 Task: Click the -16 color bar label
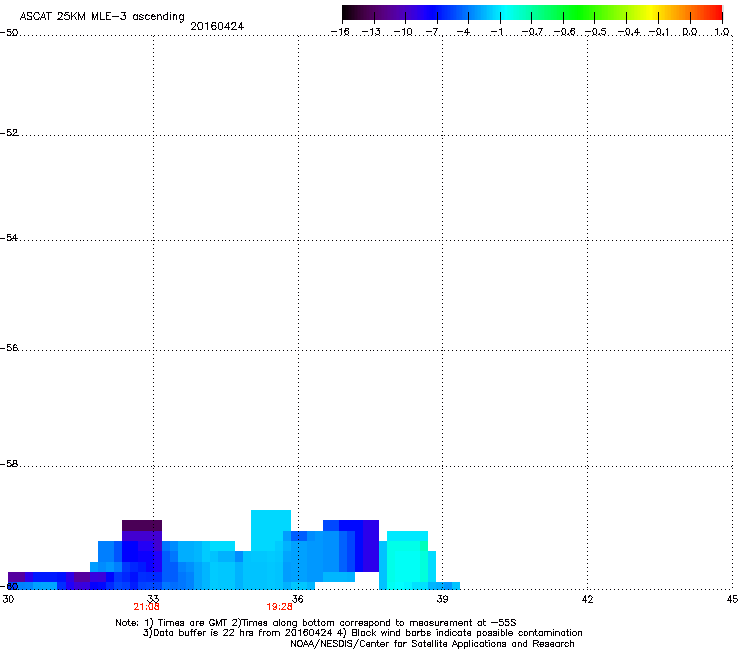pyautogui.click(x=340, y=32)
